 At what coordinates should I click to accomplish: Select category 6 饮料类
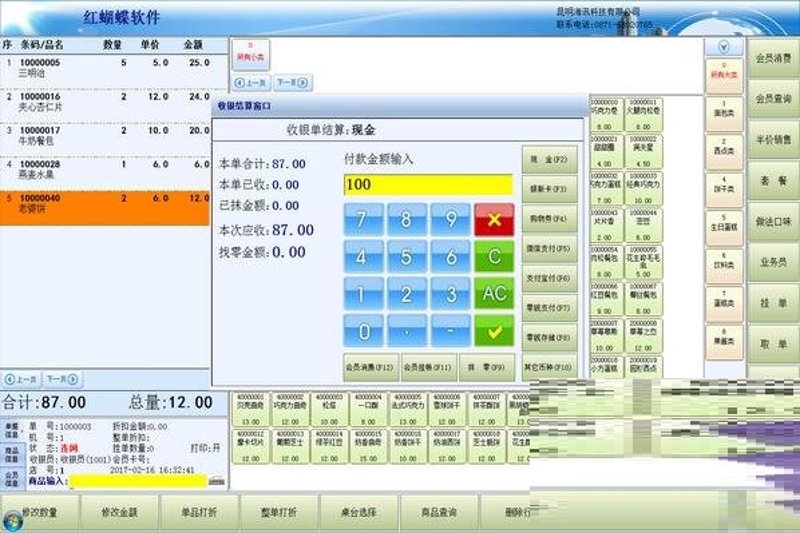tap(723, 265)
